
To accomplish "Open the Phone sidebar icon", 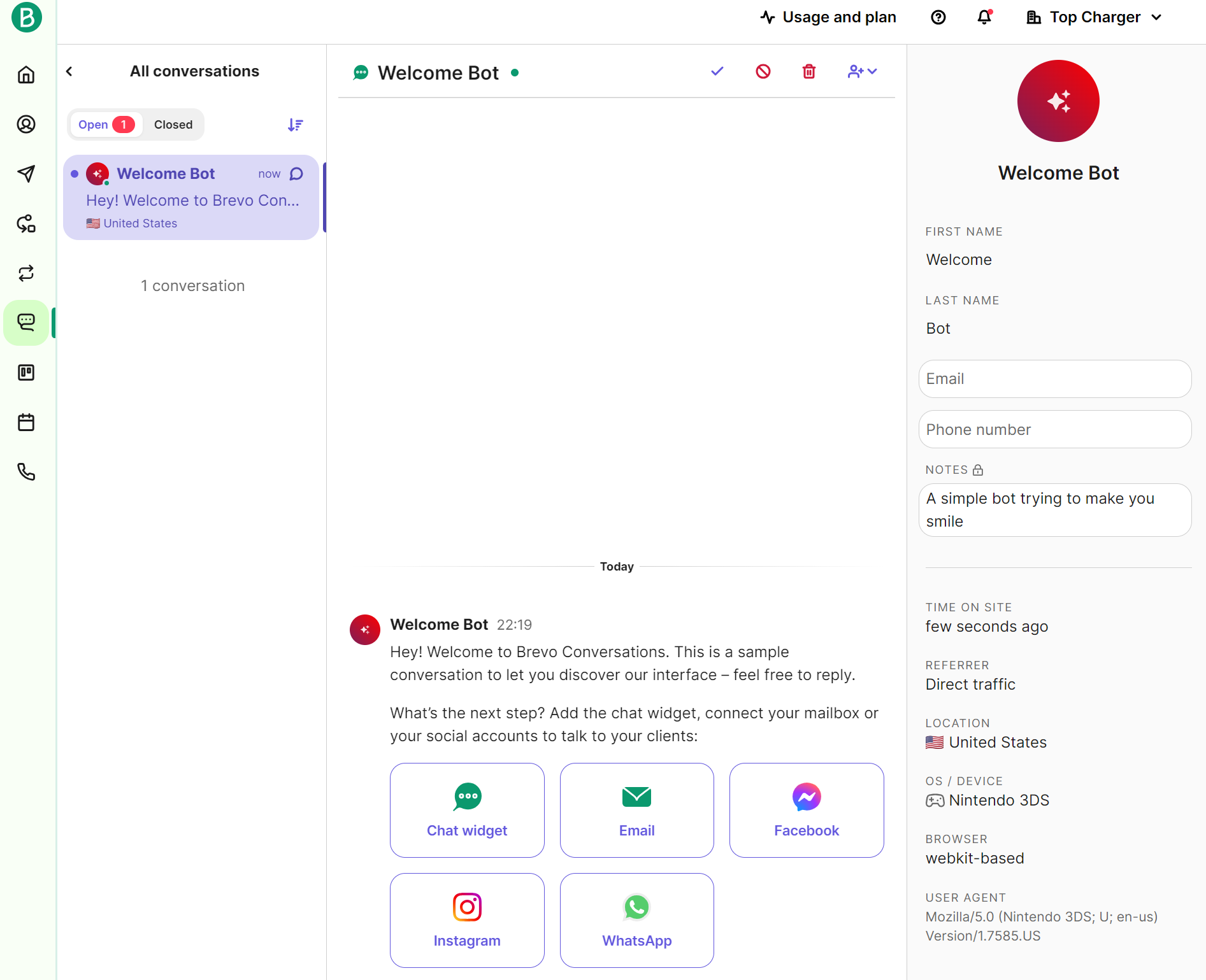I will point(26,472).
